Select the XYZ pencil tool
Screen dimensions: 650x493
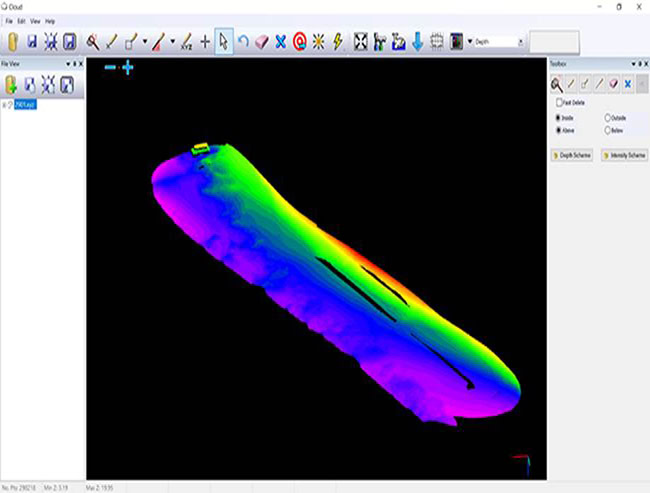[187, 42]
